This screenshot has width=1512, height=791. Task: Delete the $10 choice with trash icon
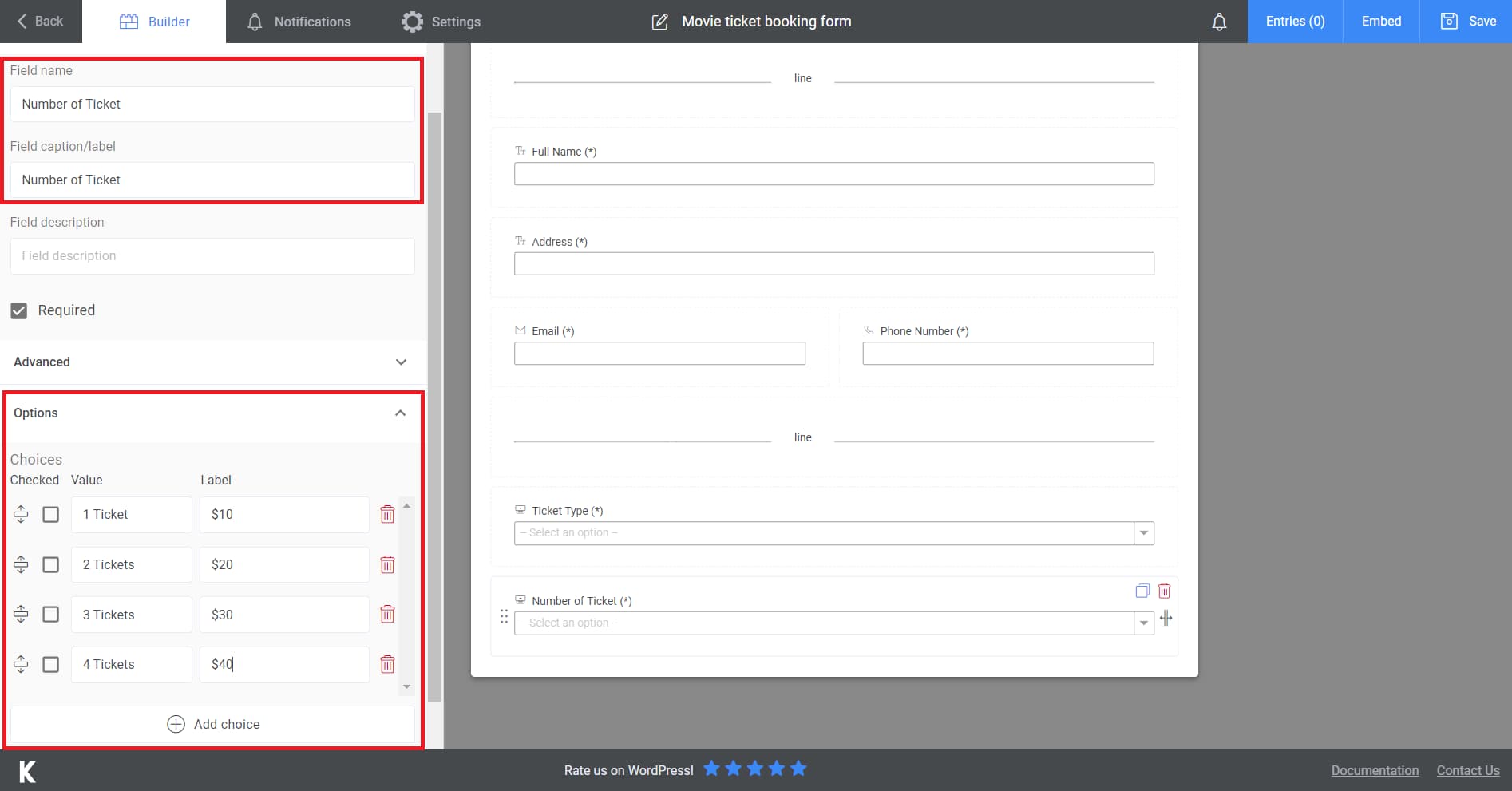(x=388, y=514)
